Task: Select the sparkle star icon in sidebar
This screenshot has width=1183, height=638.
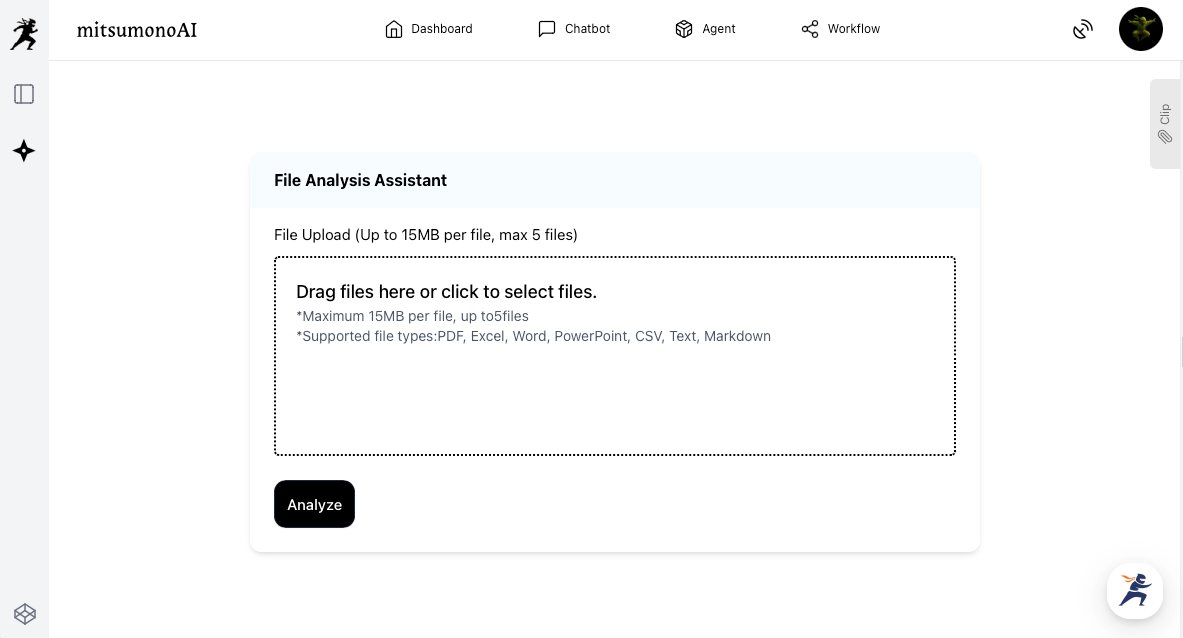Action: [24, 151]
